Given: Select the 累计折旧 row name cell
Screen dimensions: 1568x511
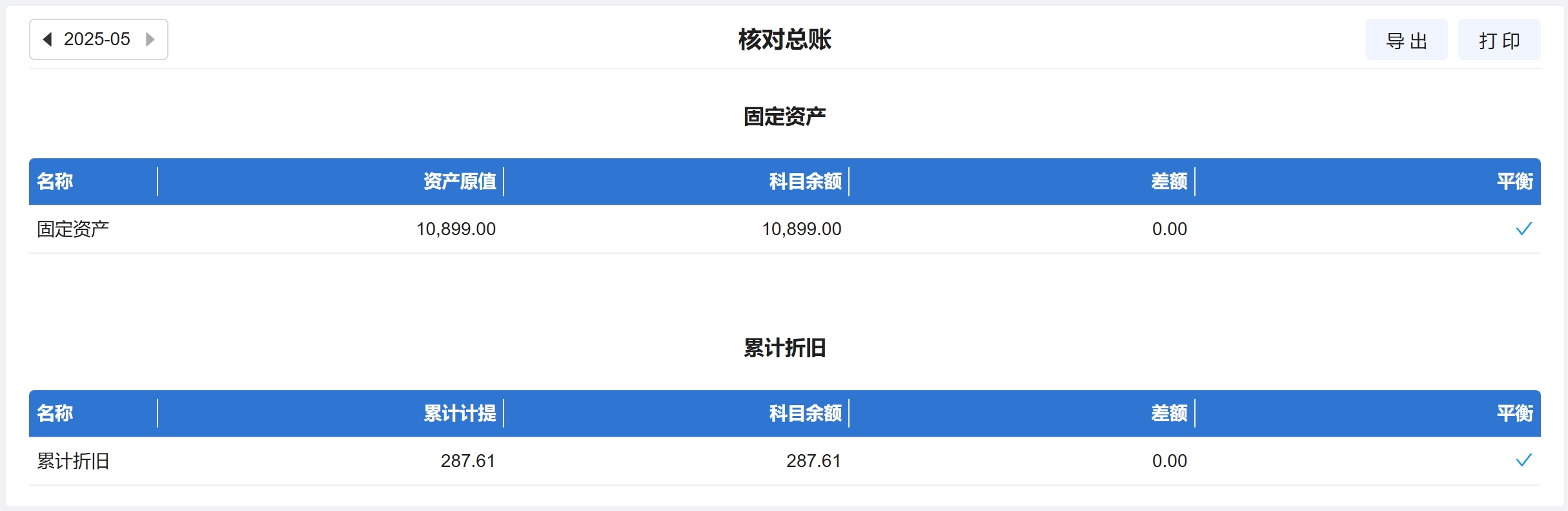Looking at the screenshot, I should pyautogui.click(x=73, y=461).
